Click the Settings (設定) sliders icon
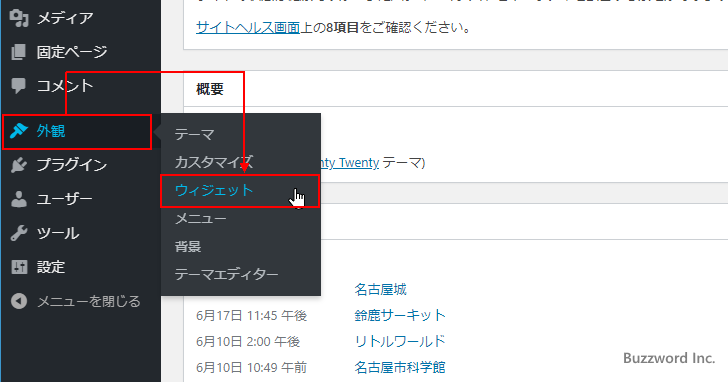 19,267
